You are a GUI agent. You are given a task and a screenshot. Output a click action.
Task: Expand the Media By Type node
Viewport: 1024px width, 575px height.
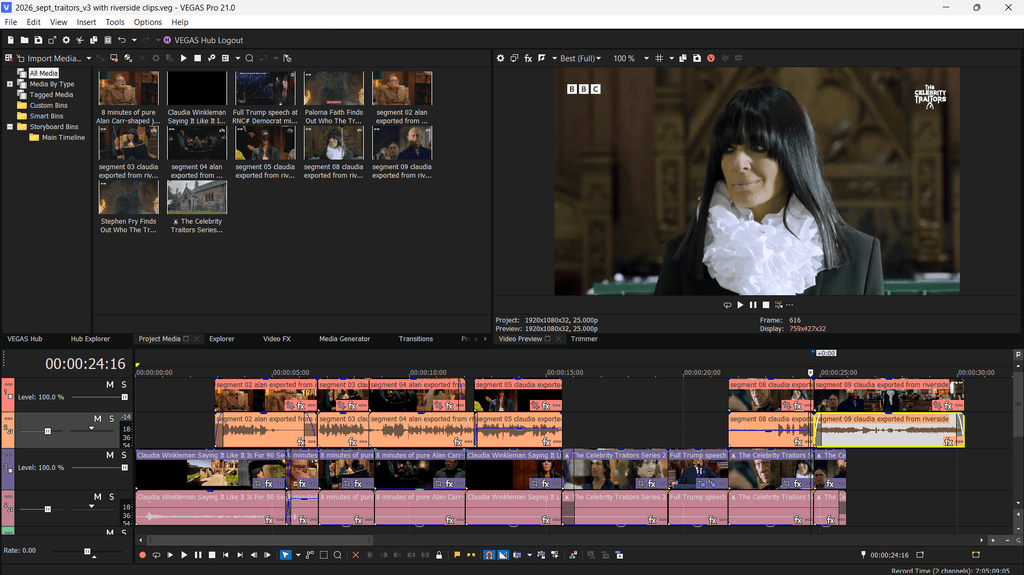(x=10, y=84)
